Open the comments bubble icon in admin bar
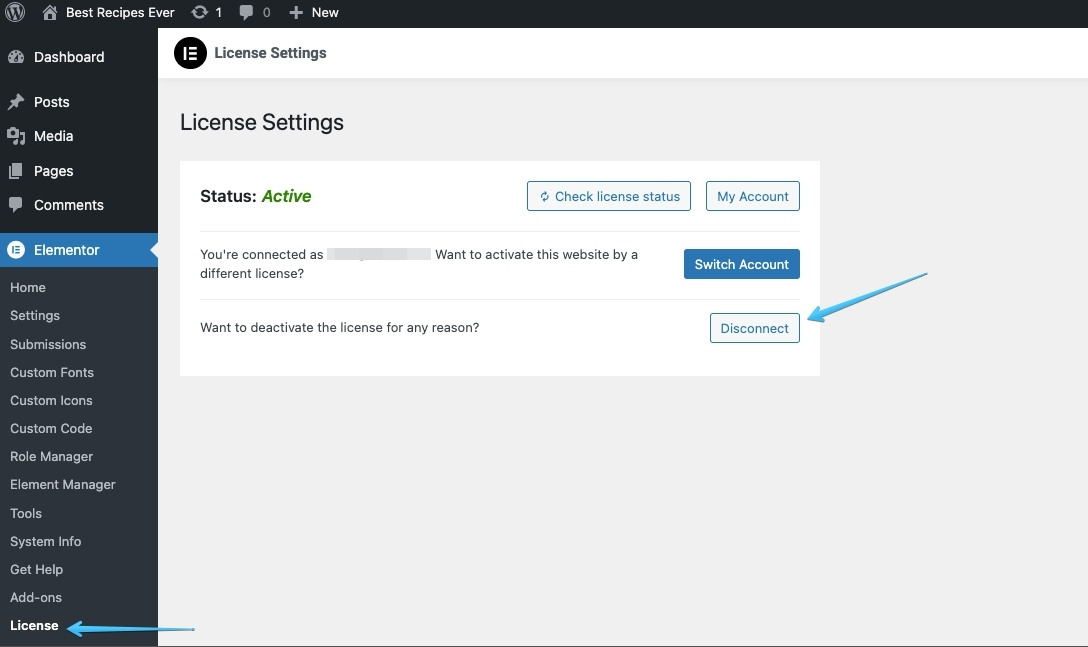1088x647 pixels. tap(247, 13)
